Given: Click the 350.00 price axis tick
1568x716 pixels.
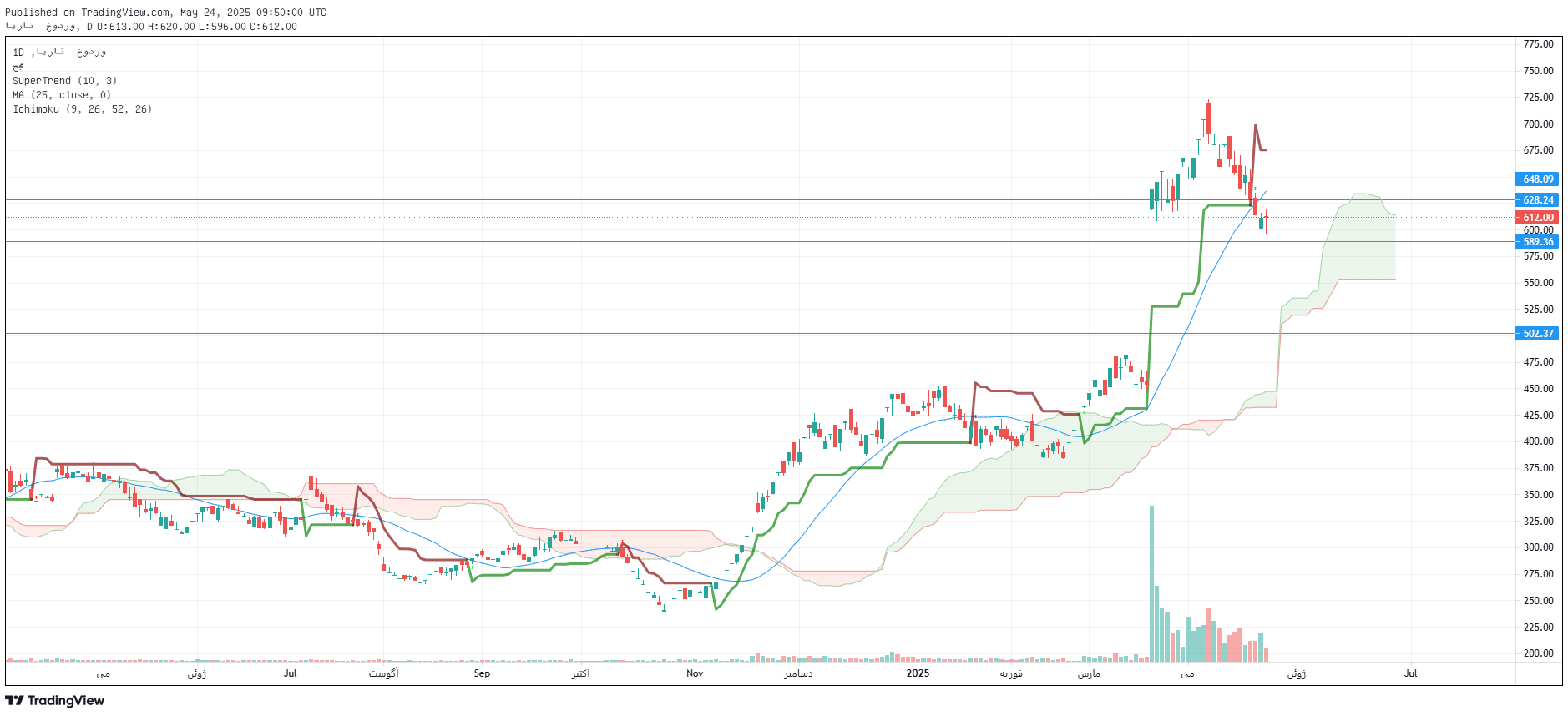Looking at the screenshot, I should coord(1538,495).
